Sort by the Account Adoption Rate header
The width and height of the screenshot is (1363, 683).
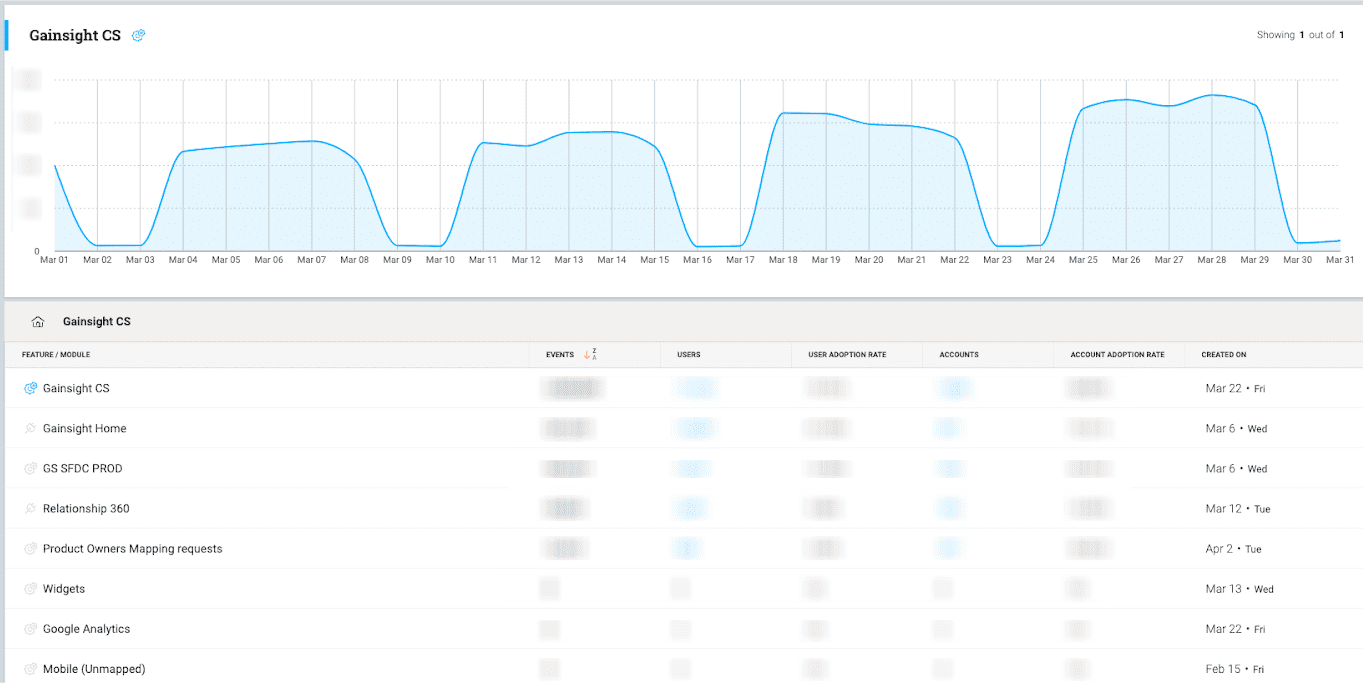(1117, 354)
